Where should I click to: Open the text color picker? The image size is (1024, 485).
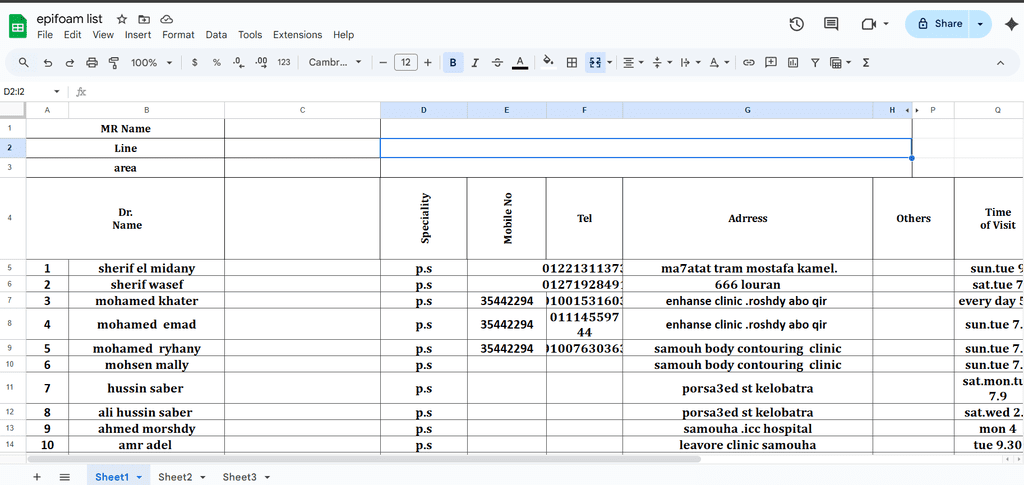pos(520,62)
